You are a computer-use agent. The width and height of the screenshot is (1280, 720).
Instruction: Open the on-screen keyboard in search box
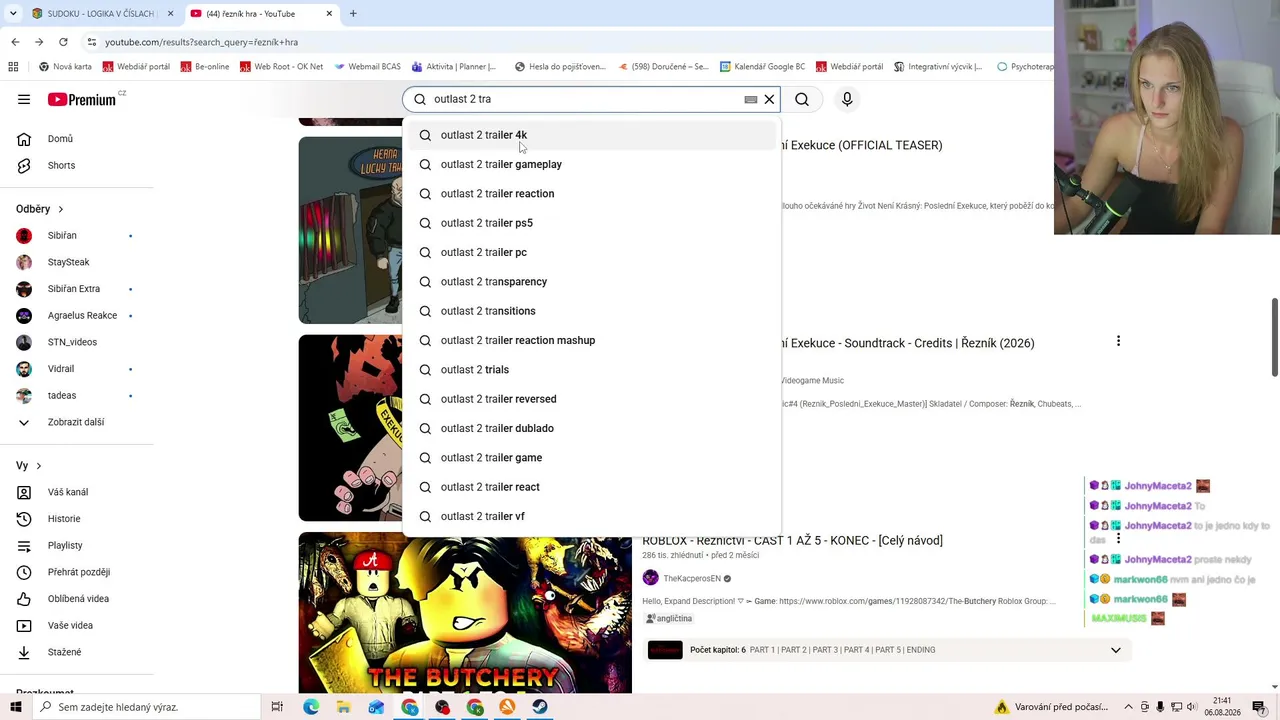pos(751,99)
